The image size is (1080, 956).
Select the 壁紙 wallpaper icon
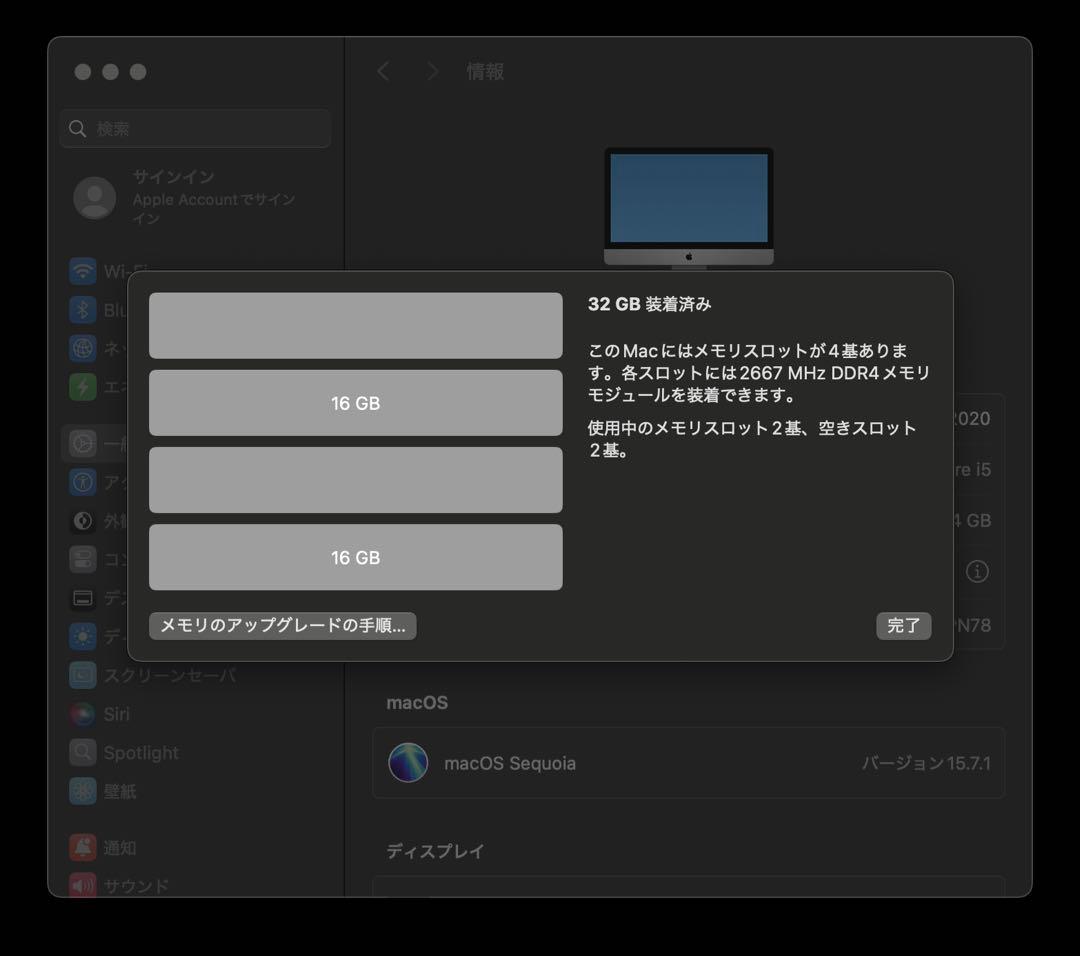point(82,791)
